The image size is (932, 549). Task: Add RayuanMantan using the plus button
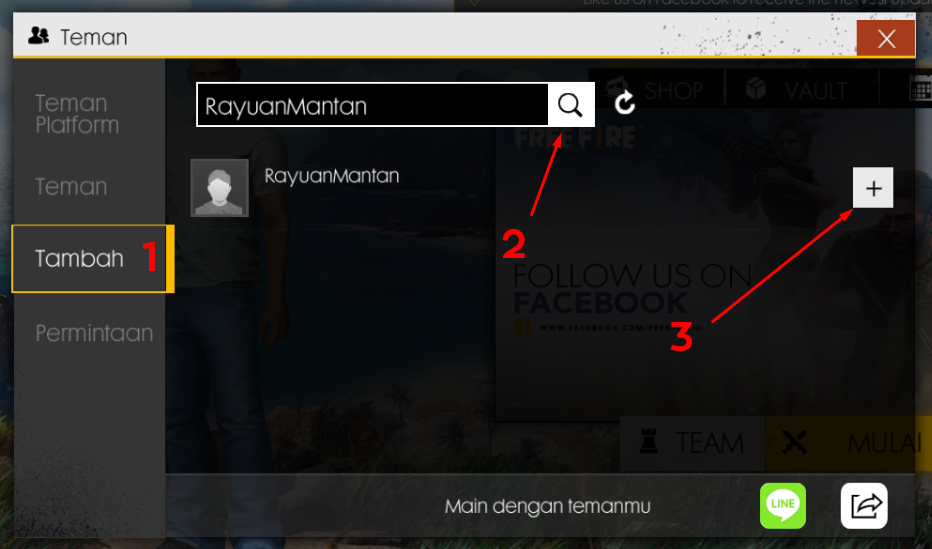click(873, 188)
